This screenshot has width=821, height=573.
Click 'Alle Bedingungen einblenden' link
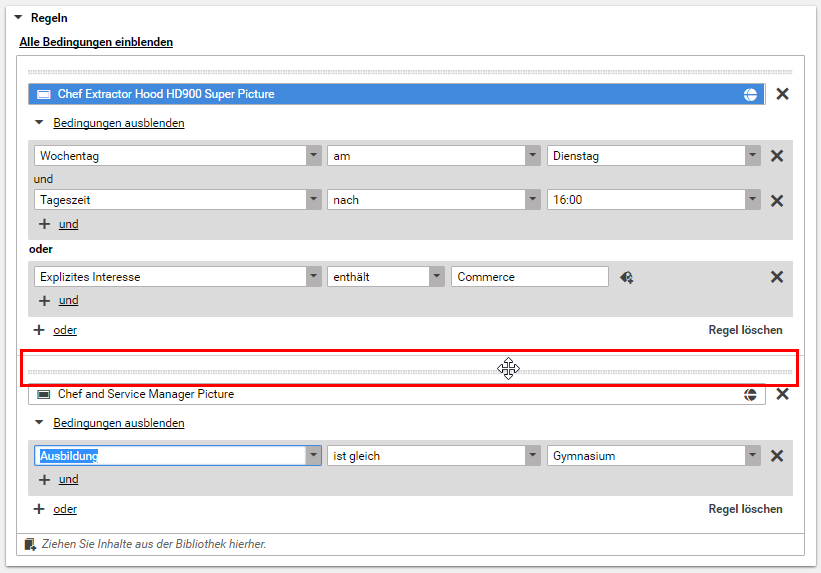tap(96, 42)
